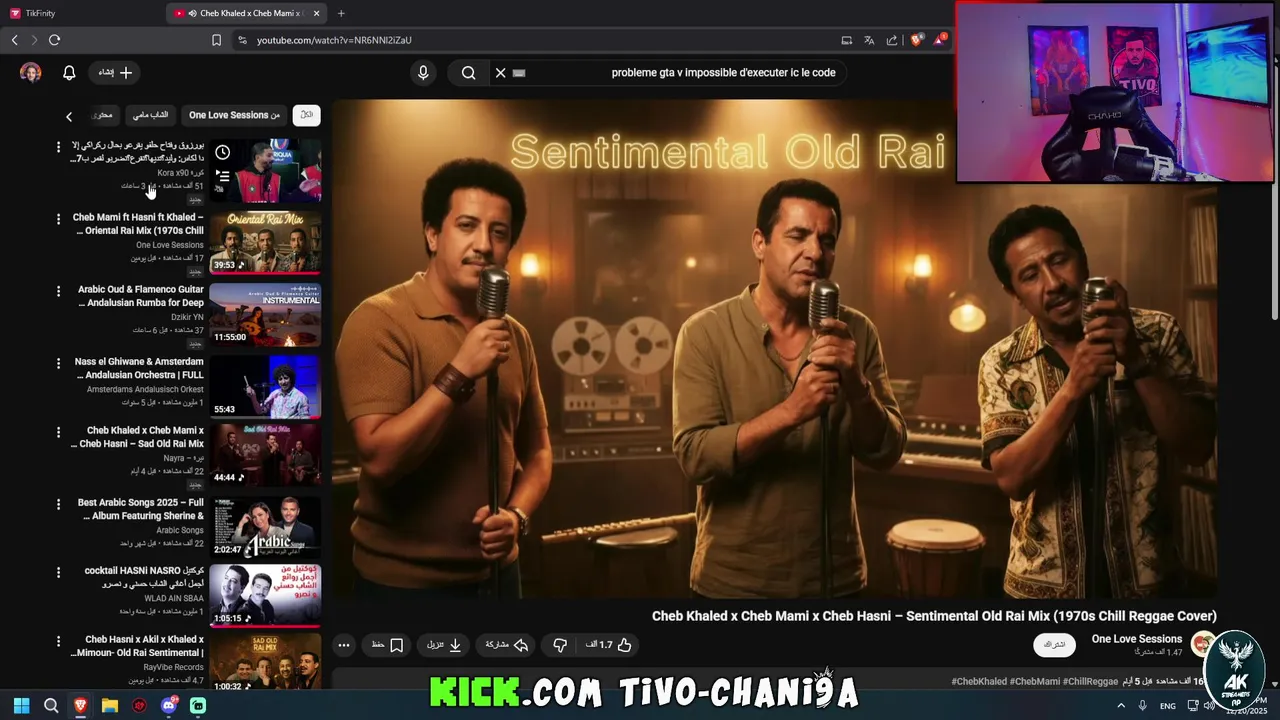The height and width of the screenshot is (720, 1280).
Task: Open the Nass el Ghiwane 55:43 thumbnail
Action: 265,386
